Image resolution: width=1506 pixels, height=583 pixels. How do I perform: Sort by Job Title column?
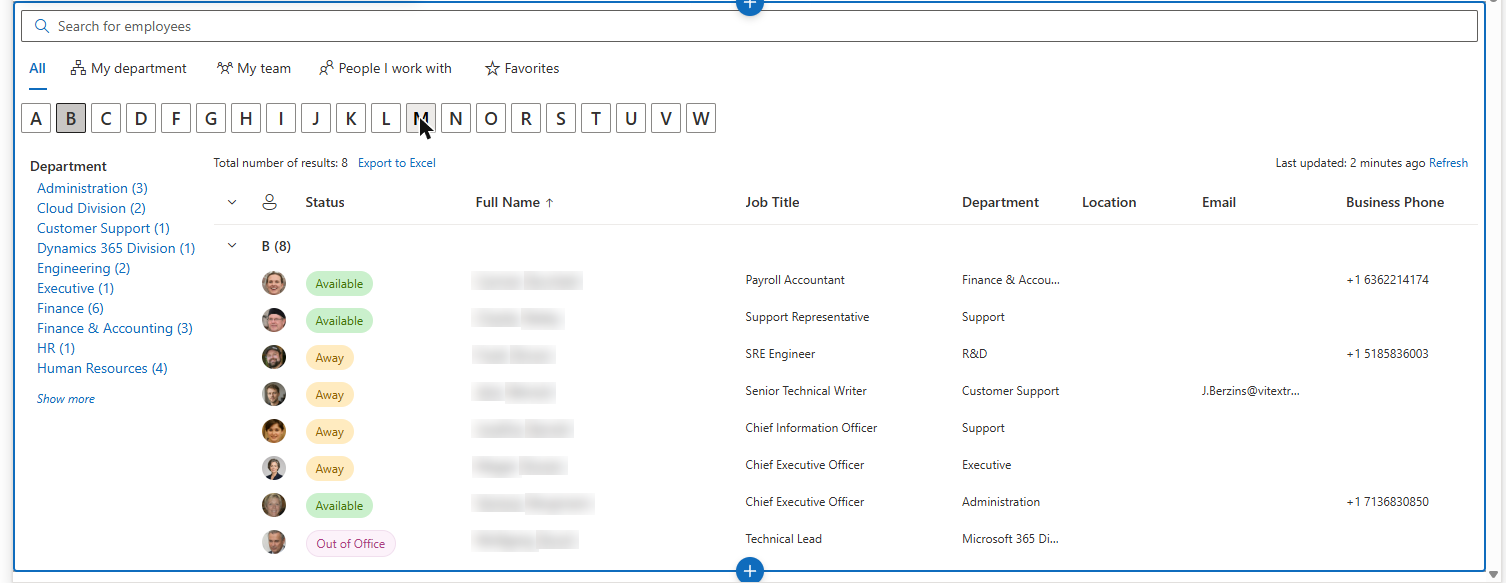point(772,202)
